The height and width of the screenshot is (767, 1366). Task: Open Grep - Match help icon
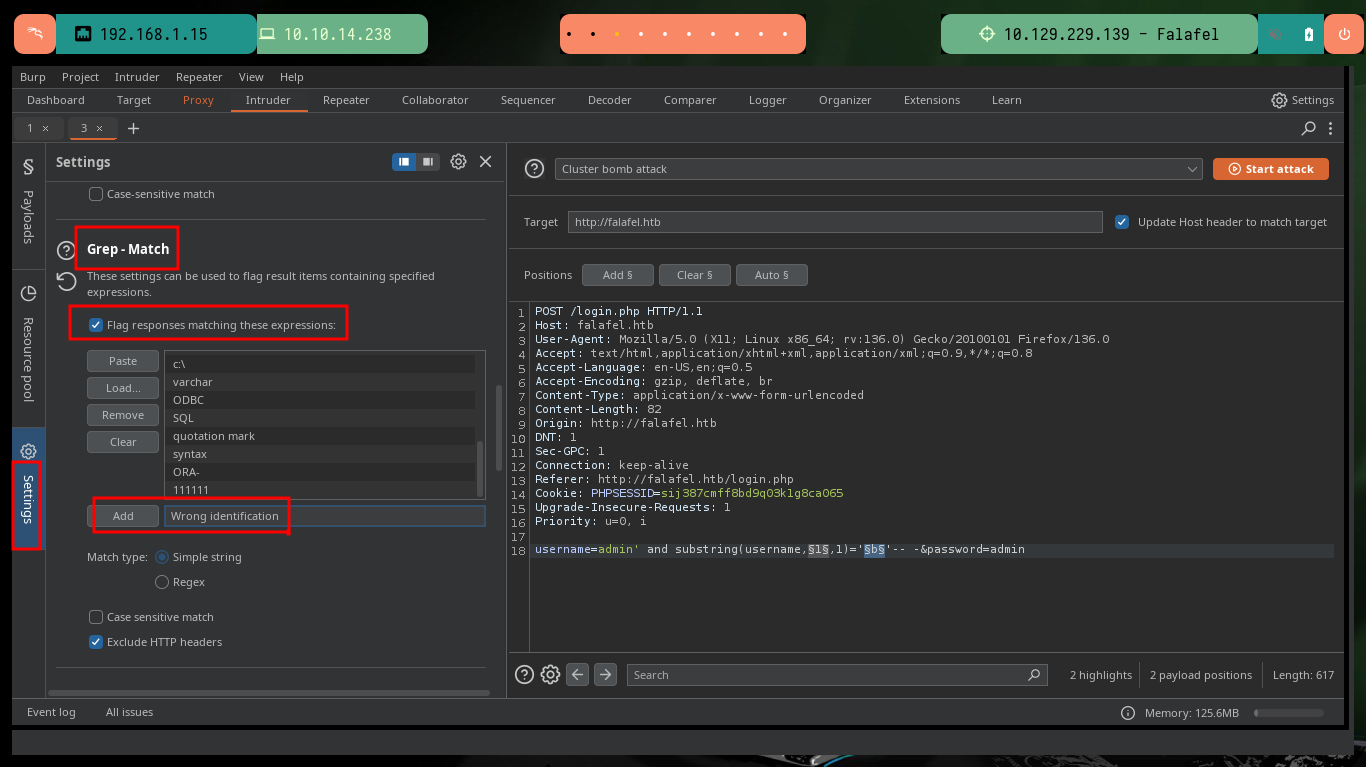[66, 250]
